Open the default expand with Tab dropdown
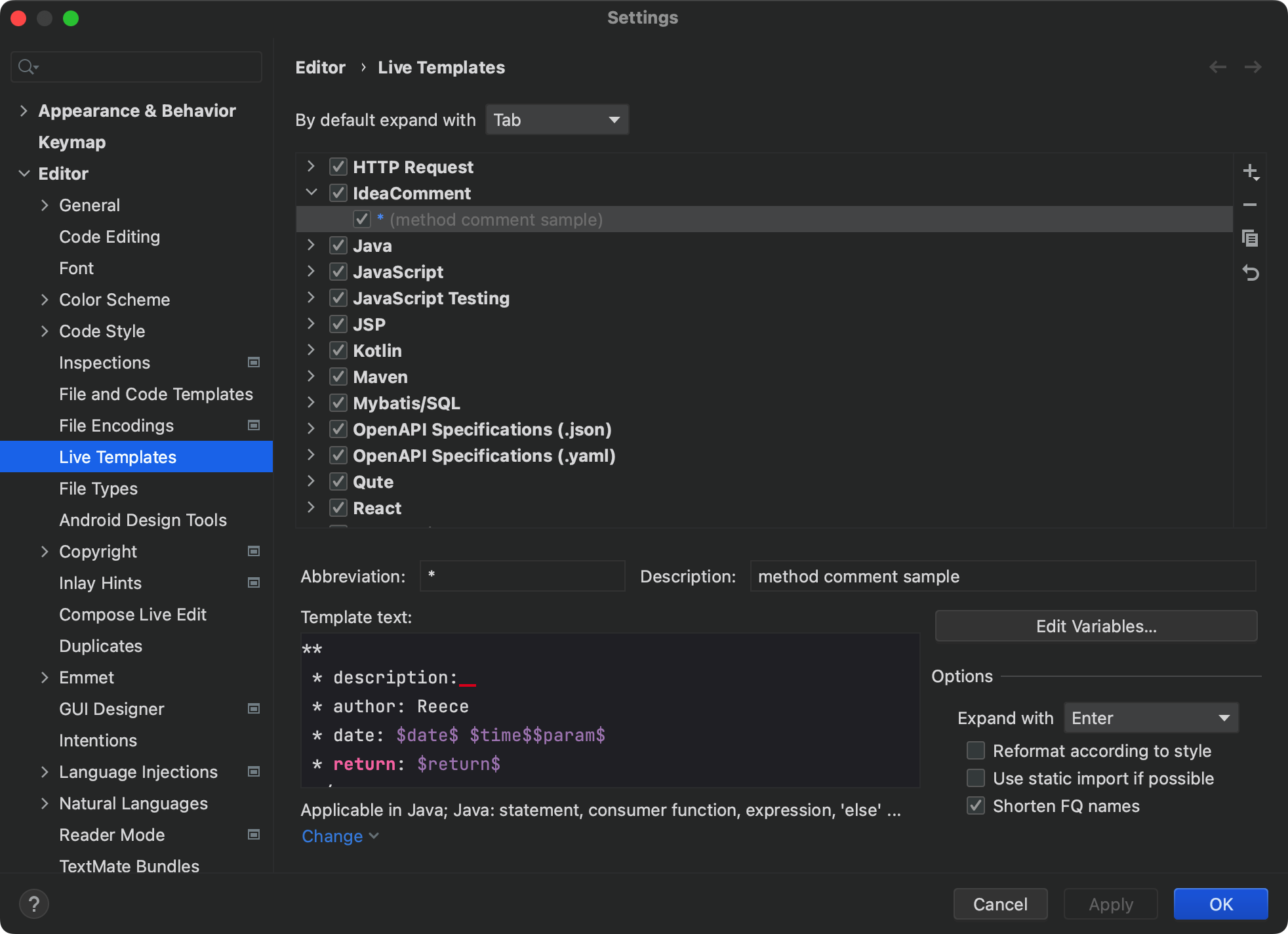The image size is (1288, 934). pos(557,119)
